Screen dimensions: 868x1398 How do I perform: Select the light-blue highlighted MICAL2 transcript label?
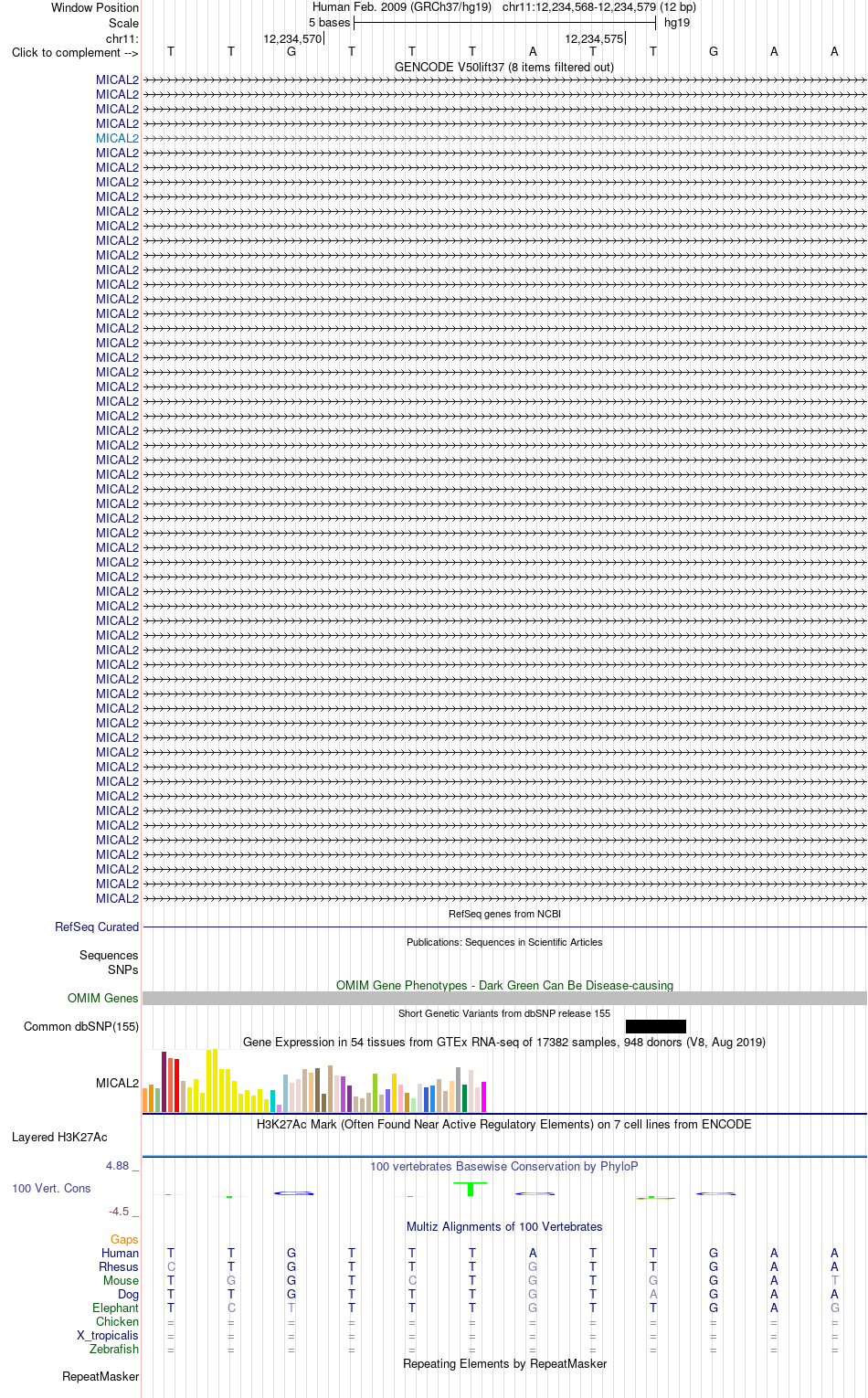tap(117, 138)
